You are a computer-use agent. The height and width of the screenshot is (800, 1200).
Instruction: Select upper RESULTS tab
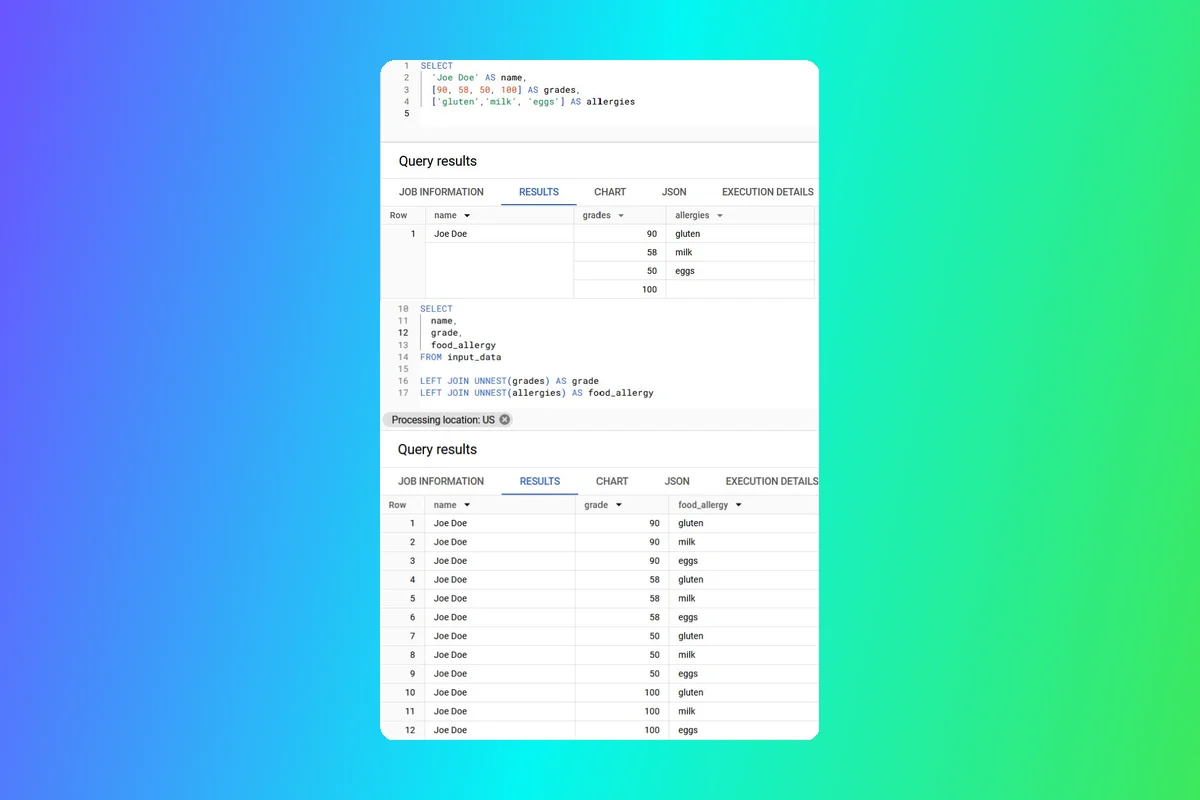(539, 192)
